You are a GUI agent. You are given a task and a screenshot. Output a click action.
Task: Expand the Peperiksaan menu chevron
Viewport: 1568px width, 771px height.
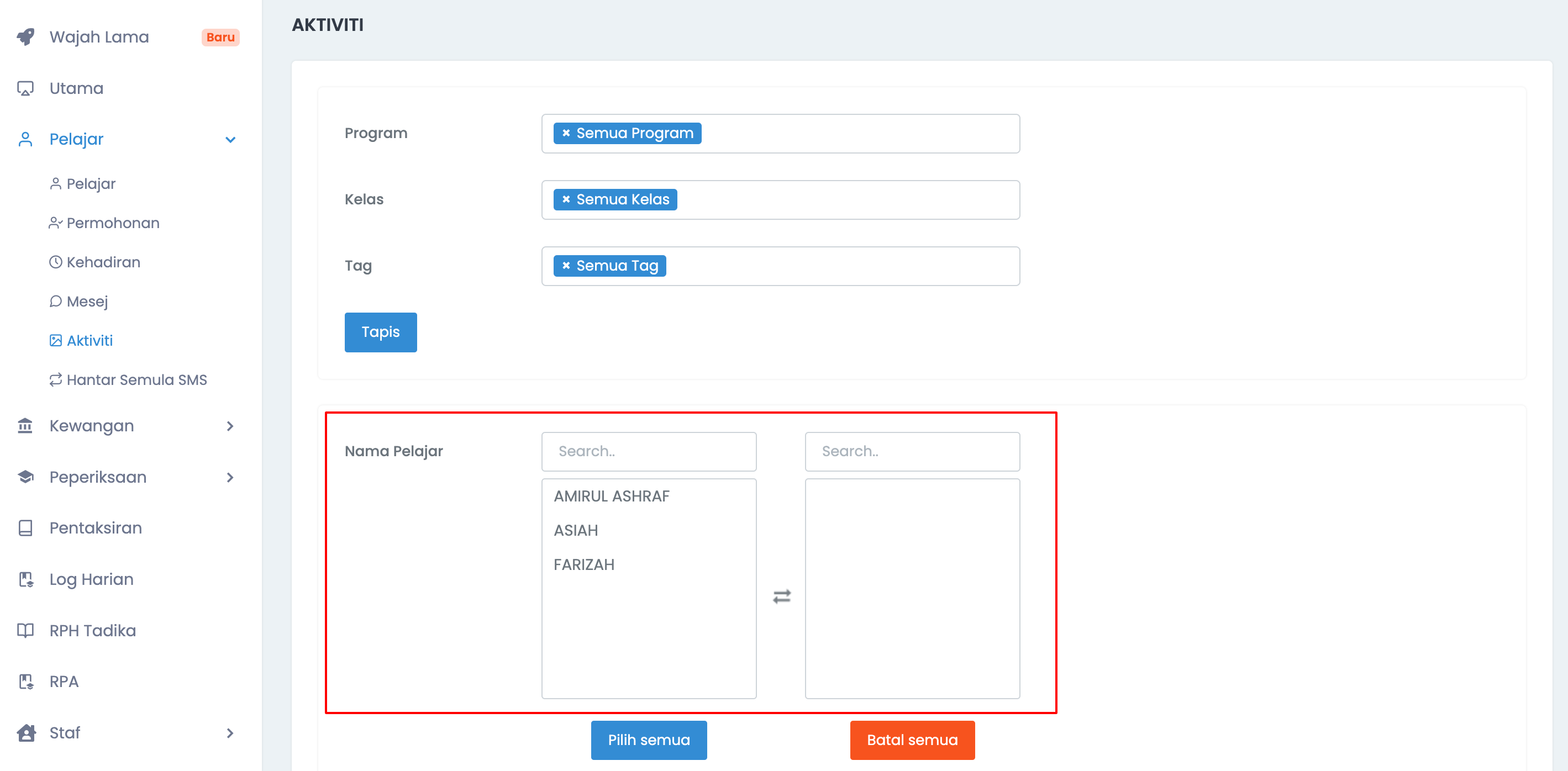click(x=230, y=477)
